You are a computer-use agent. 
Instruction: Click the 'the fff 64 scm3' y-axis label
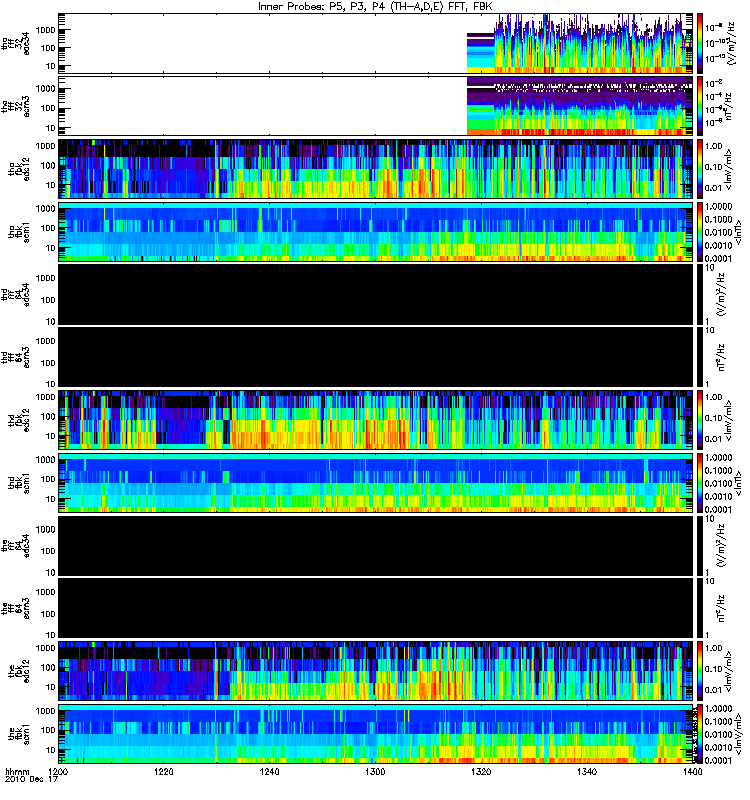point(15,609)
